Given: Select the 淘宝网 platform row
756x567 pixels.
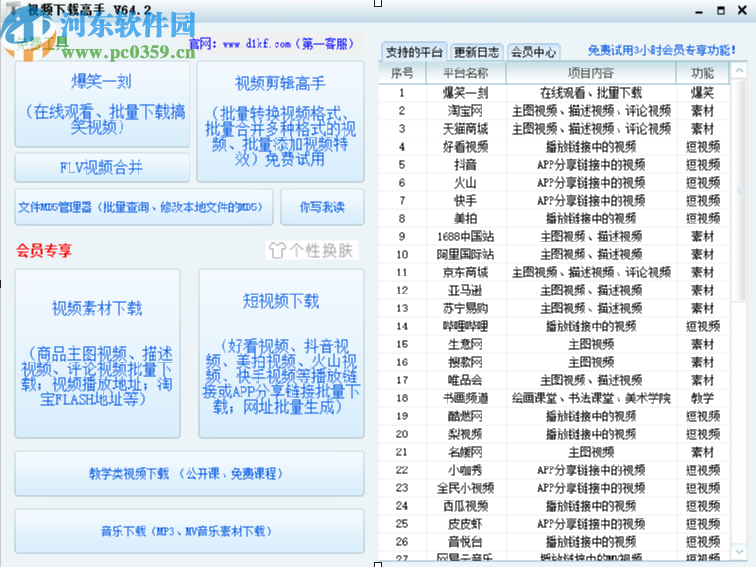Looking at the screenshot, I should [x=554, y=111].
